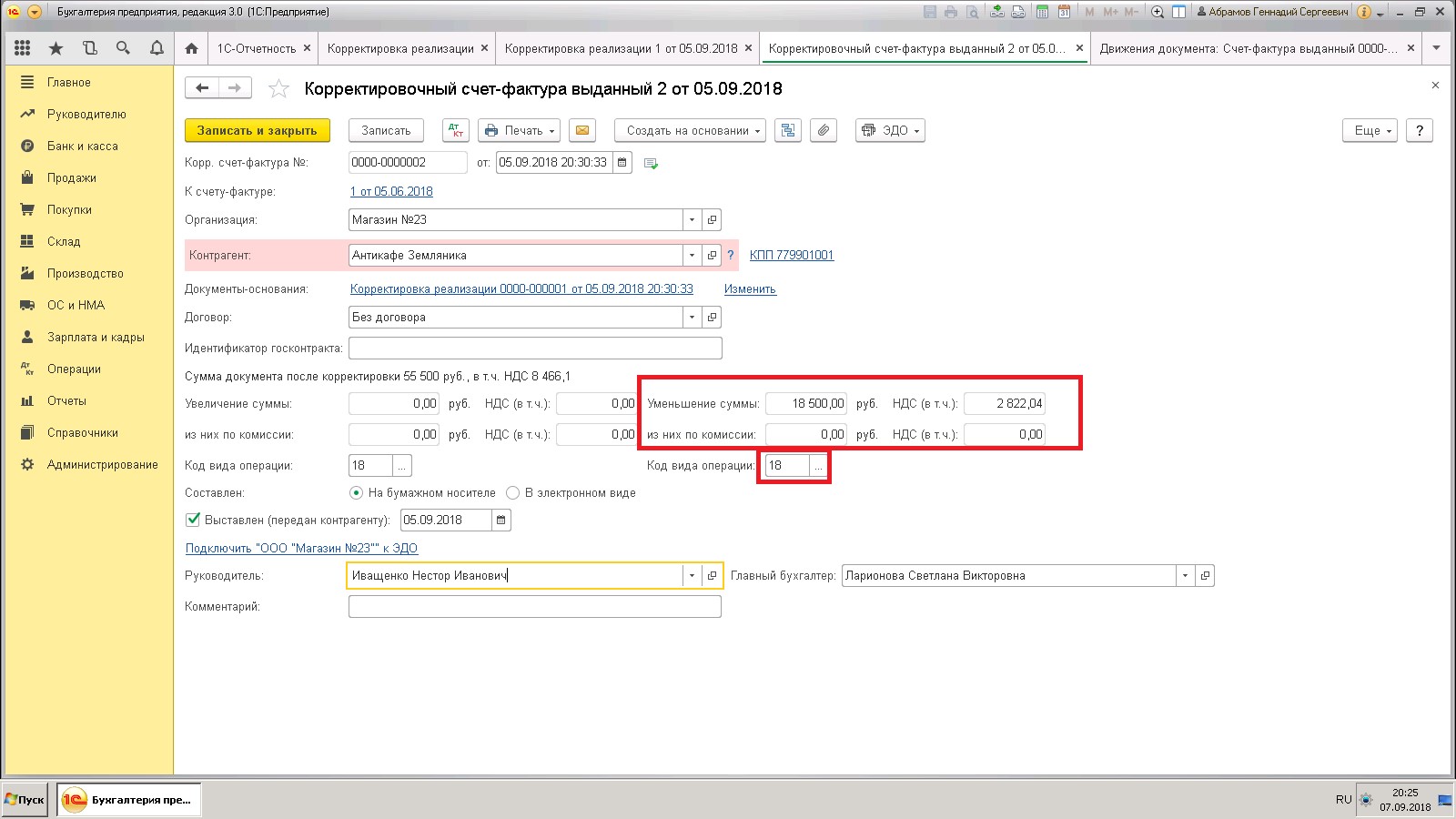The height and width of the screenshot is (819, 1456).
Task: Open the help question mark button
Action: [x=1420, y=130]
